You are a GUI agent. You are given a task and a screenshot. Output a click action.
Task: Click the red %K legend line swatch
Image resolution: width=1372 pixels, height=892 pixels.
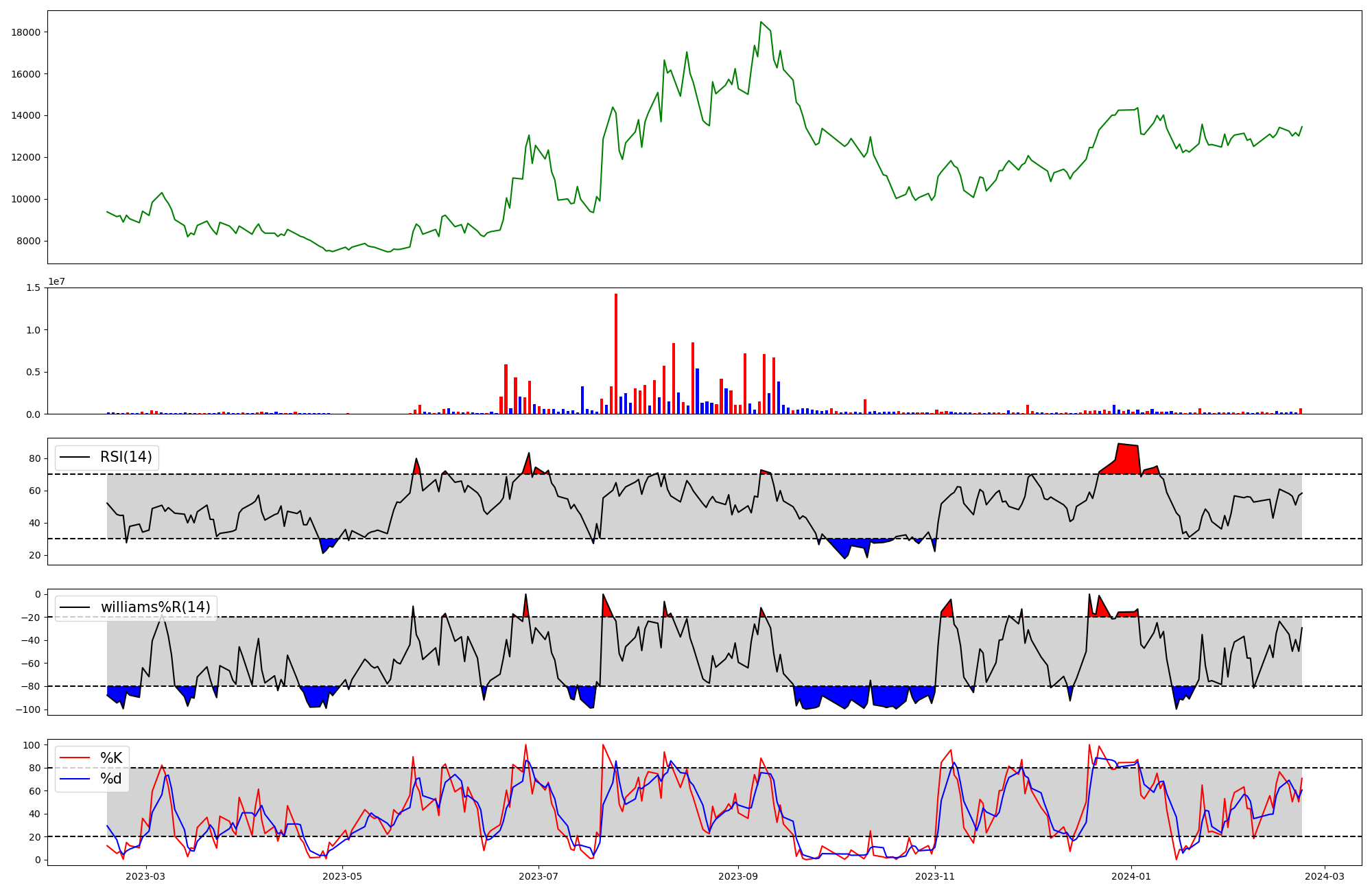pyautogui.click(x=75, y=758)
